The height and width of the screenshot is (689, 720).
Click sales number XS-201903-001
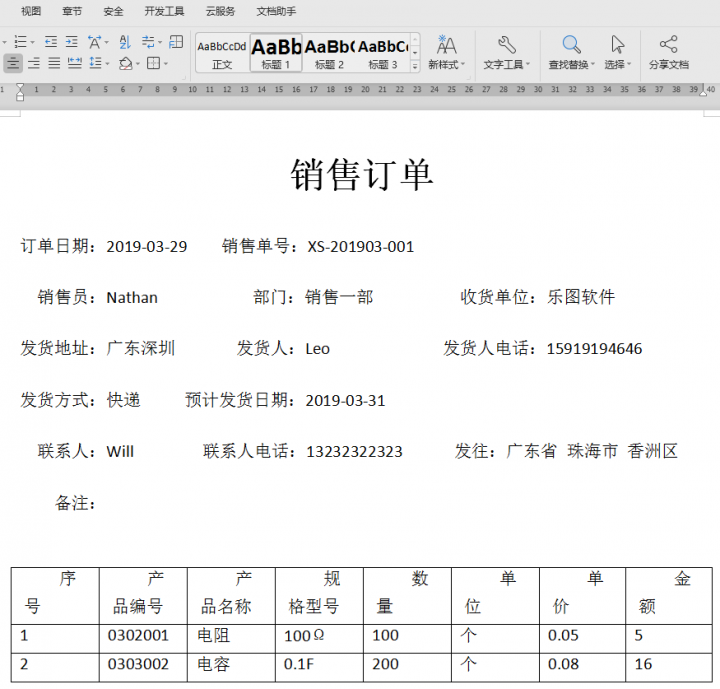coord(360,247)
